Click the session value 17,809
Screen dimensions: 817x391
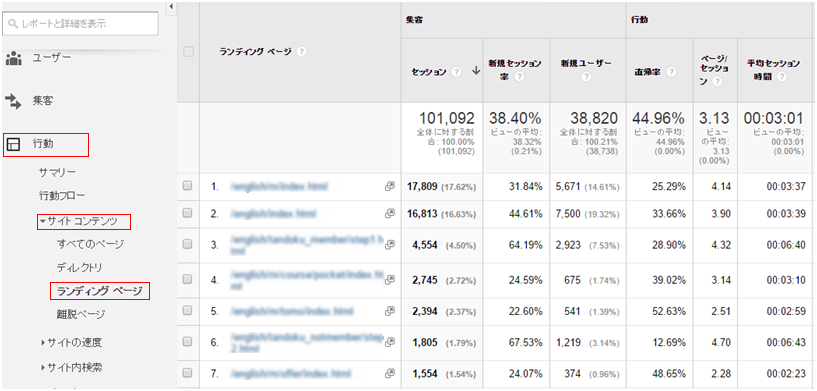(423, 186)
